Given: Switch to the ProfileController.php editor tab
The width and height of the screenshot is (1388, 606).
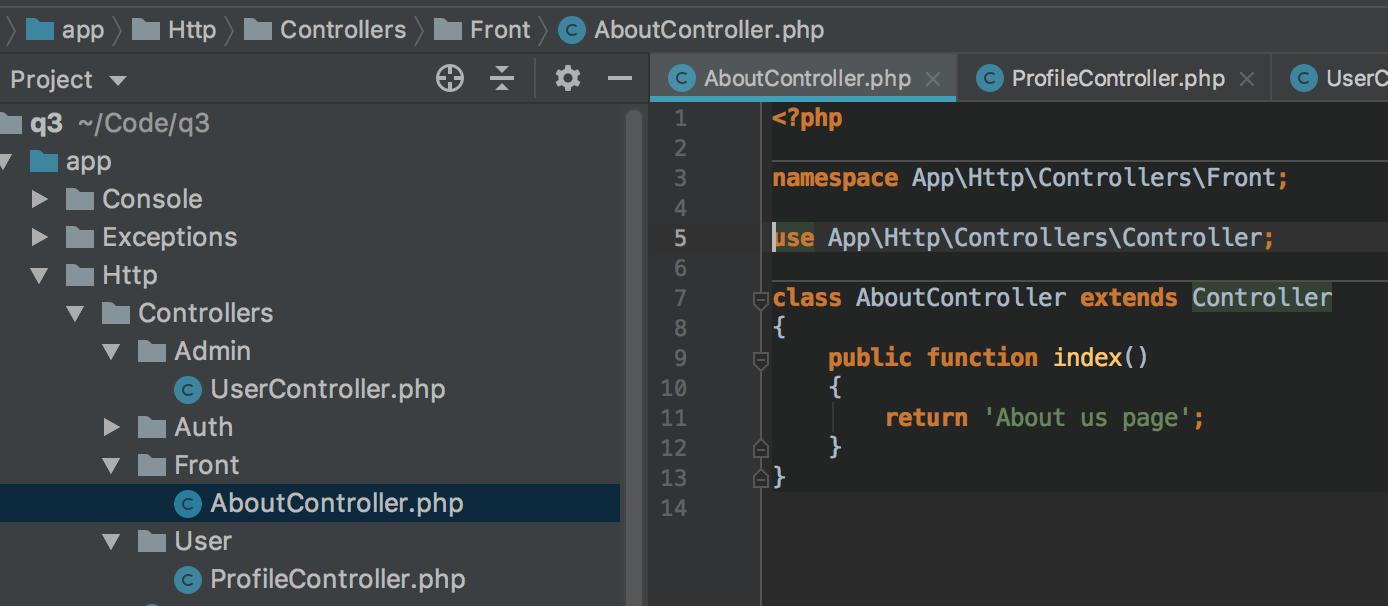Looking at the screenshot, I should pyautogui.click(x=1117, y=79).
